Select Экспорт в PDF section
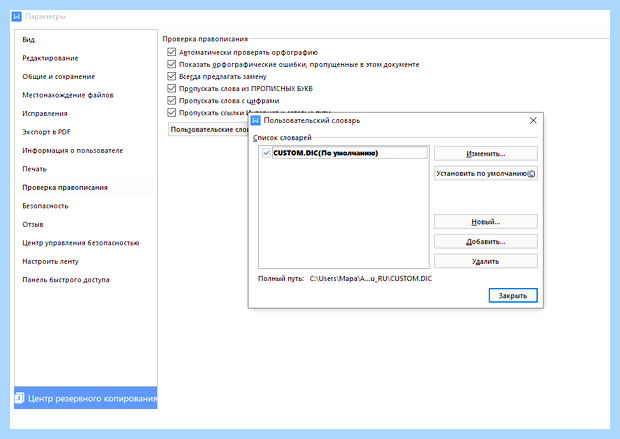The height and width of the screenshot is (439, 620). 46,132
